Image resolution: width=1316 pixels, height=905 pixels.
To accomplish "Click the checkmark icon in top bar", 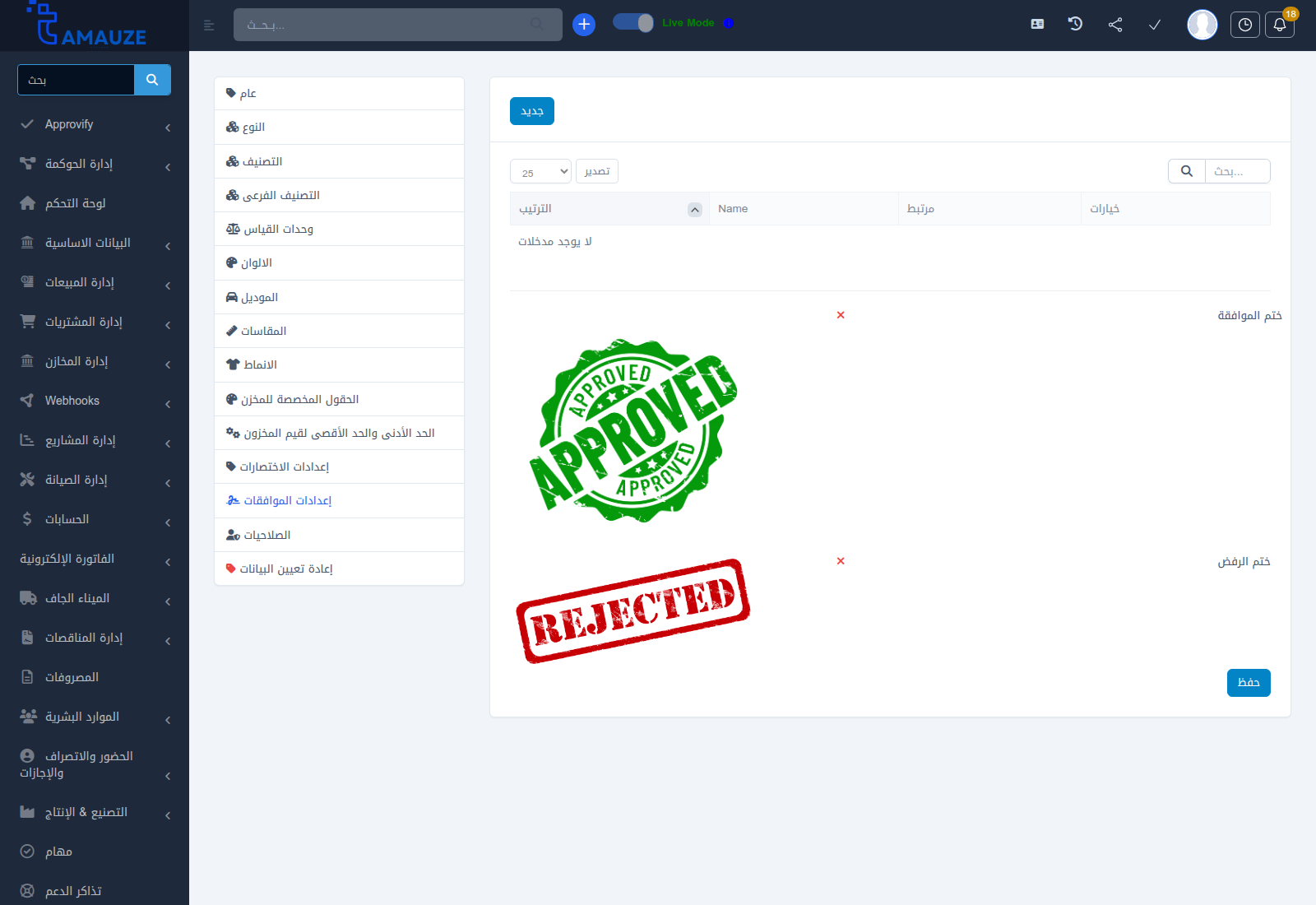I will (x=1155, y=25).
